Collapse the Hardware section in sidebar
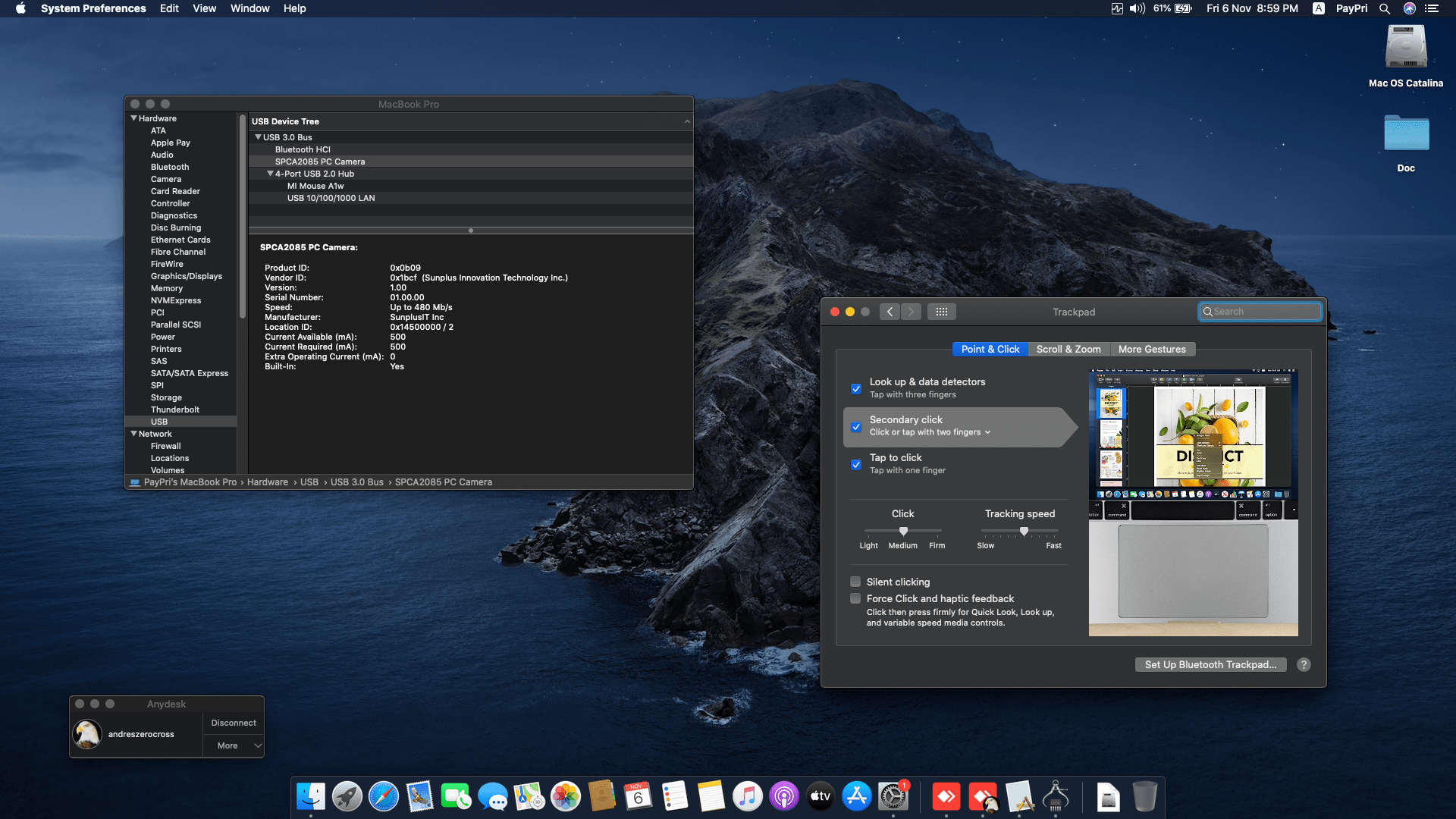This screenshot has width=1456, height=819. pyautogui.click(x=134, y=118)
